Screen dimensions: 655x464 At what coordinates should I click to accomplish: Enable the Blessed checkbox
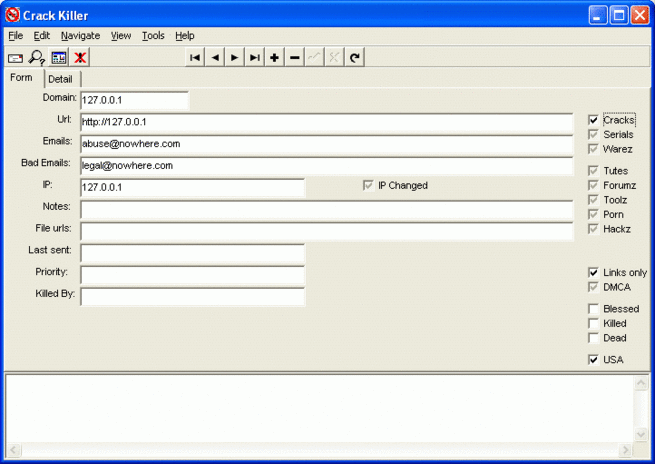594,309
